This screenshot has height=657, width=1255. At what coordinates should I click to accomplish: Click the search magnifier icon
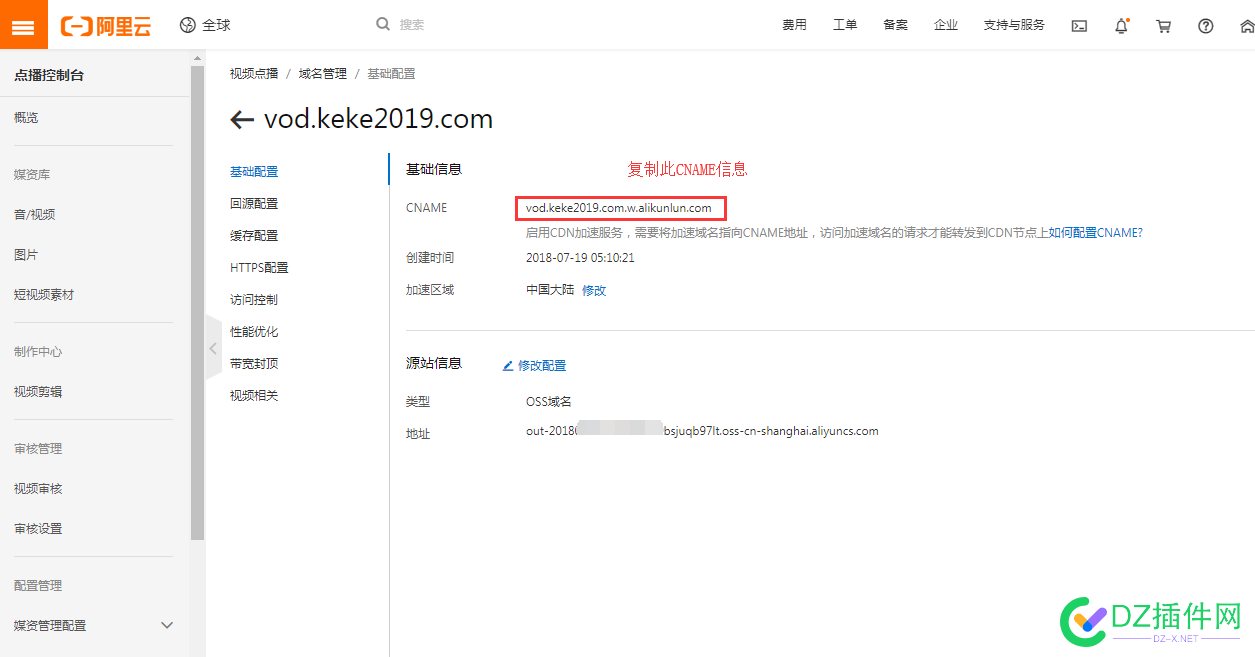coord(383,24)
